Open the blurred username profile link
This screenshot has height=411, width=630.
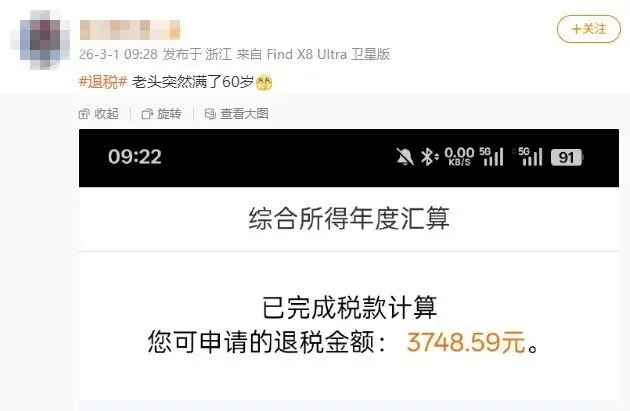click(x=130, y=30)
